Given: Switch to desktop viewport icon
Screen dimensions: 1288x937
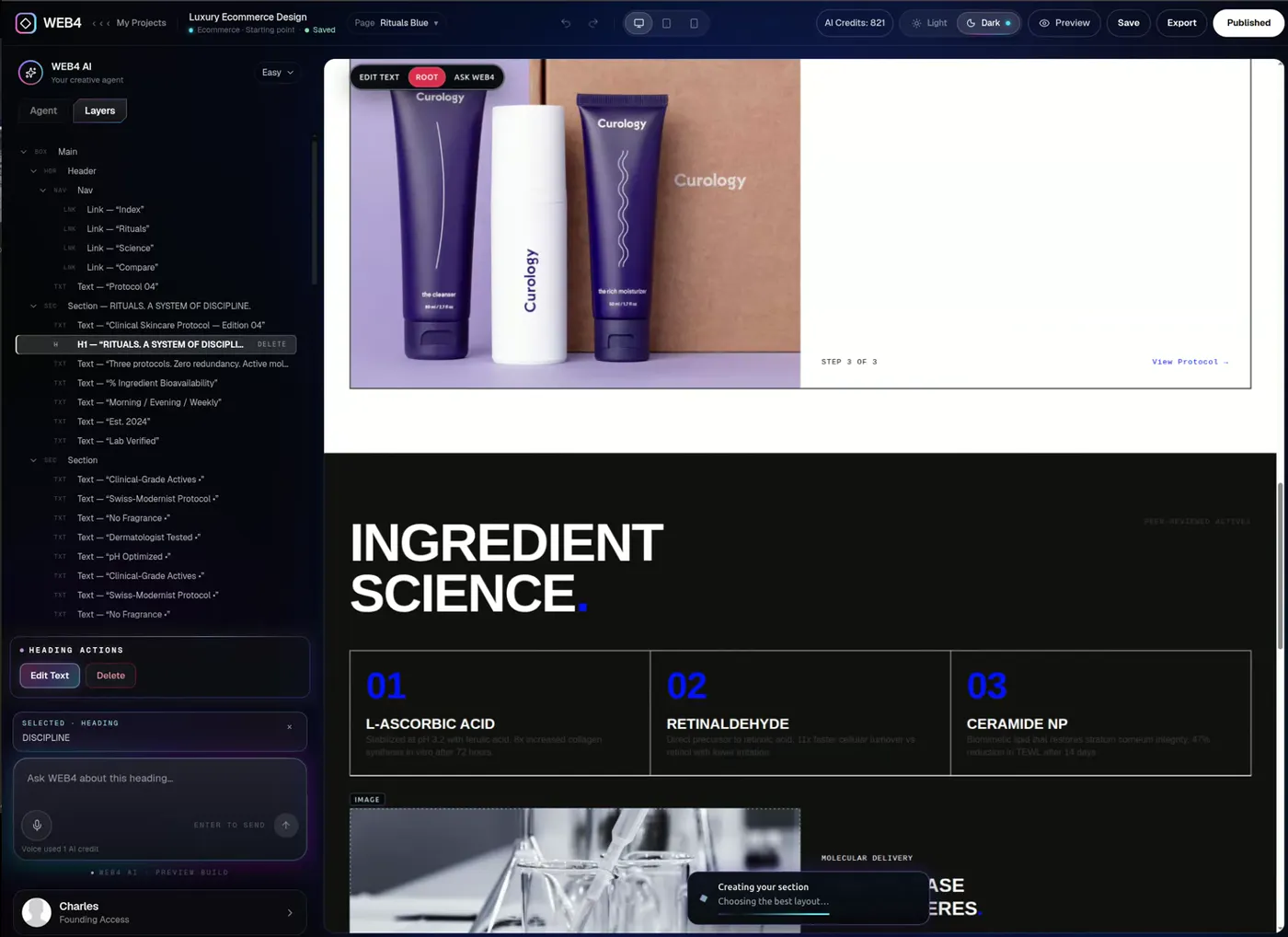Looking at the screenshot, I should tap(638, 23).
